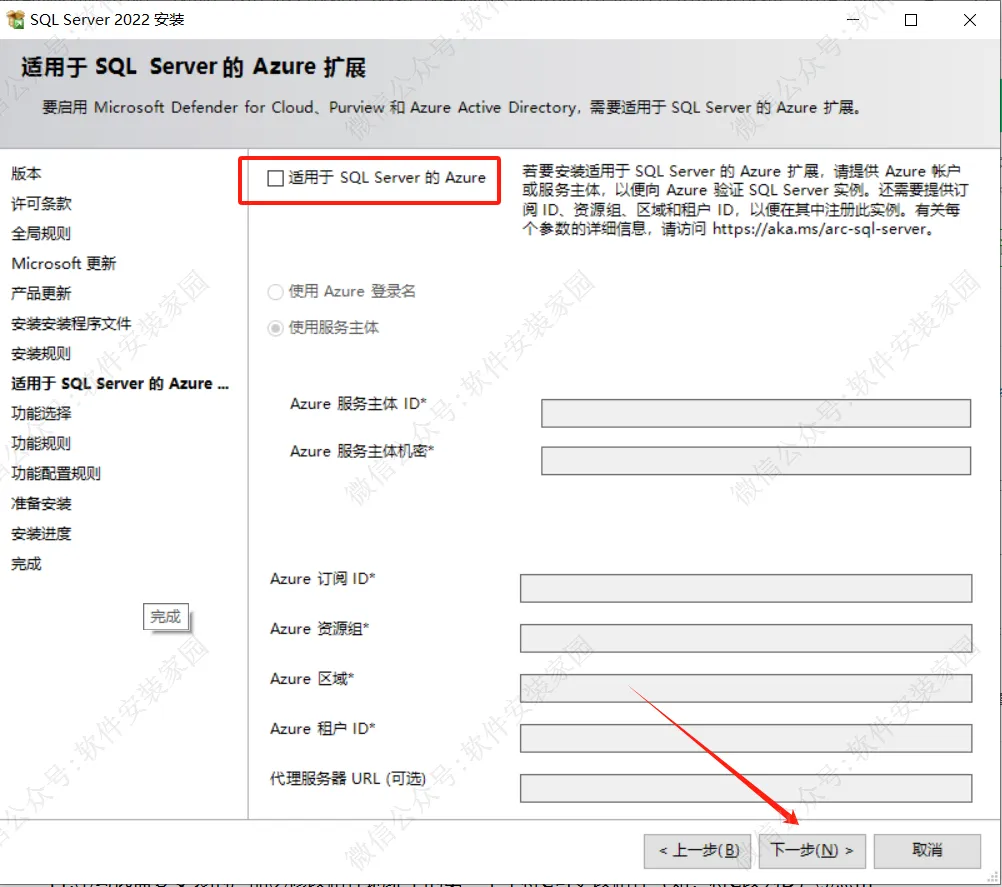
Task: Go back with the 上一步(B) button
Action: [698, 851]
